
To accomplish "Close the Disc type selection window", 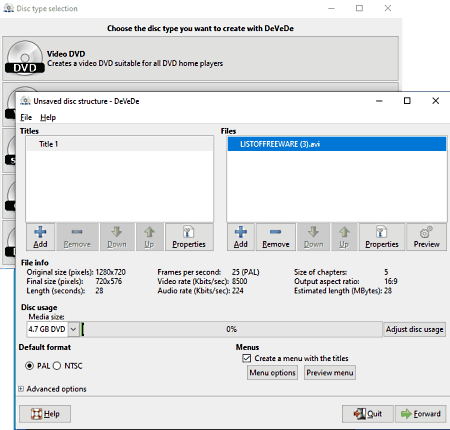I will pyautogui.click(x=388, y=8).
